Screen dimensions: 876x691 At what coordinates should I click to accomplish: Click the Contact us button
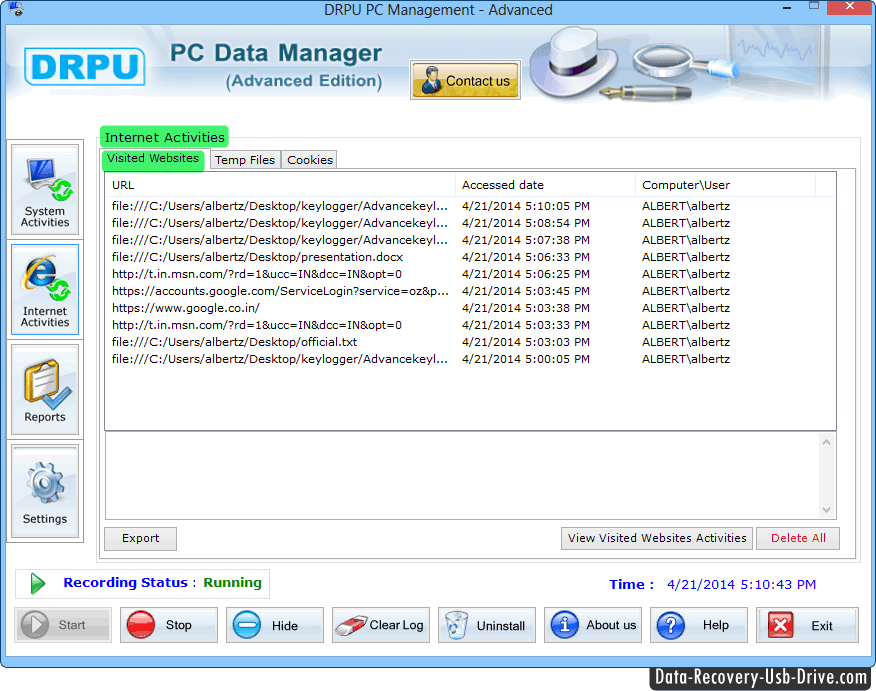[465, 80]
